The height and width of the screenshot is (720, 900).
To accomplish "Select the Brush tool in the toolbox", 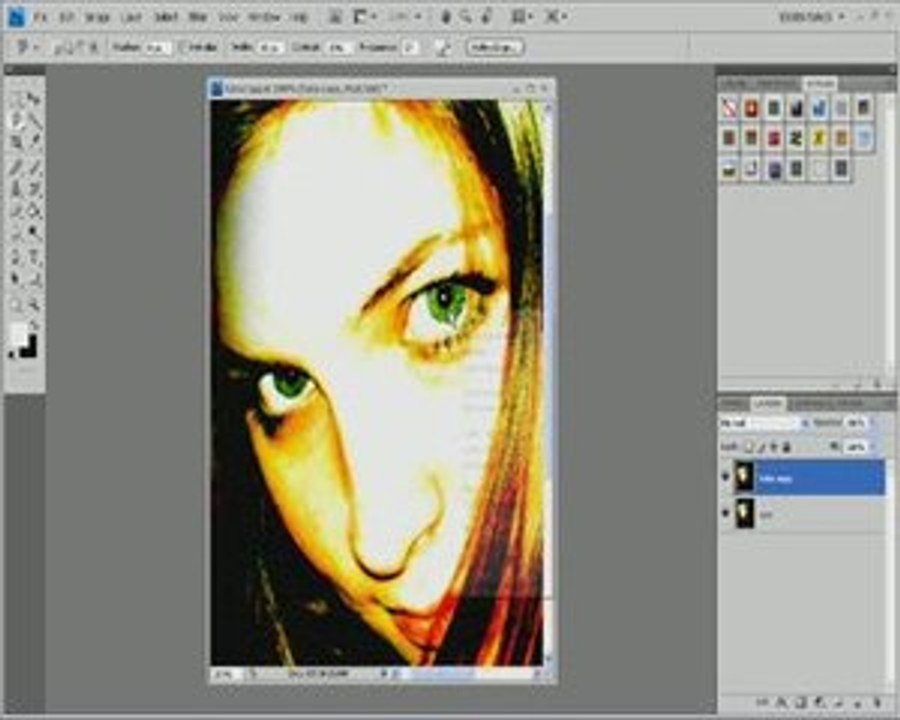I will click(34, 168).
